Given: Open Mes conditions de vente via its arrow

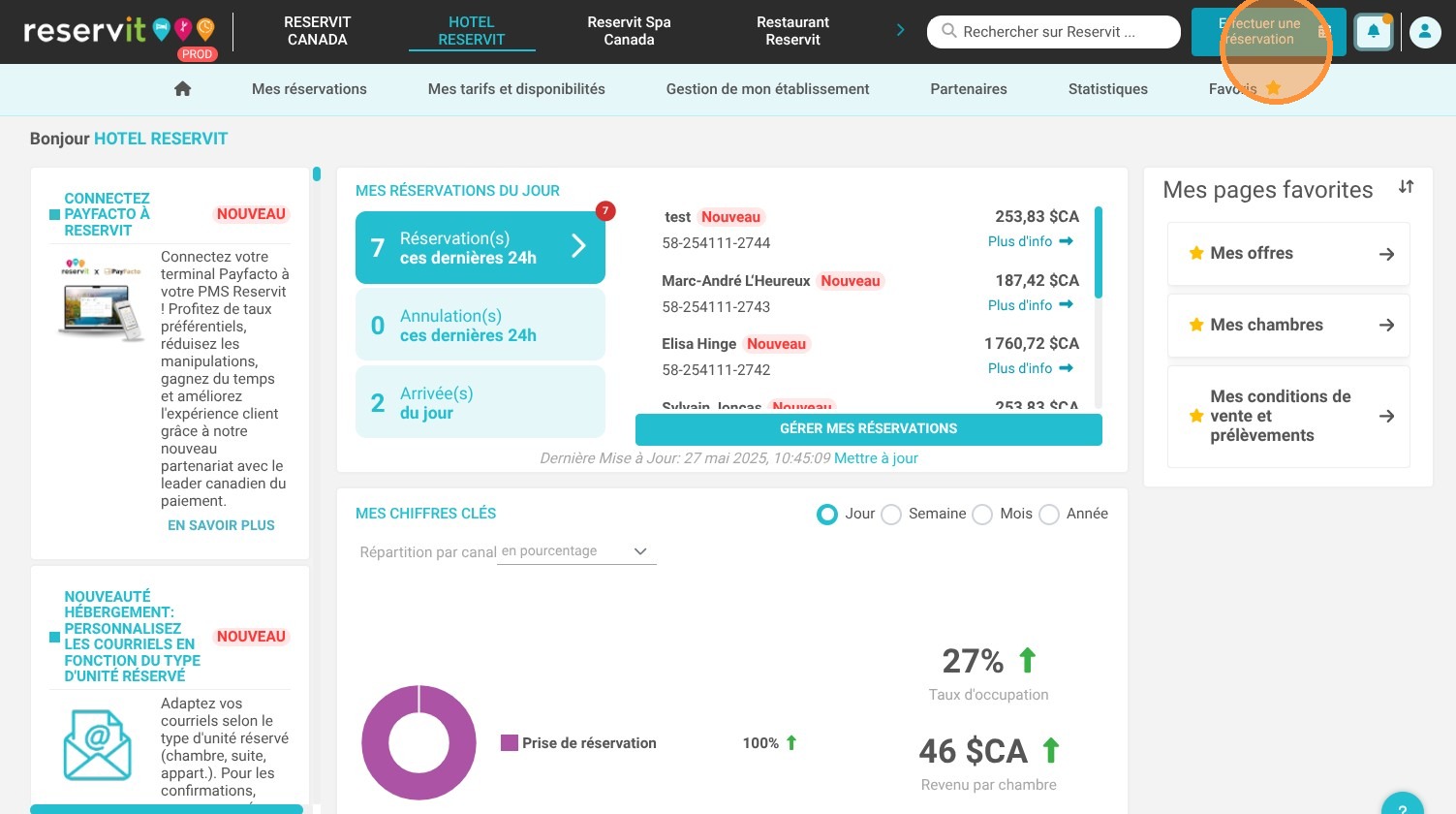Looking at the screenshot, I should coord(1387,417).
